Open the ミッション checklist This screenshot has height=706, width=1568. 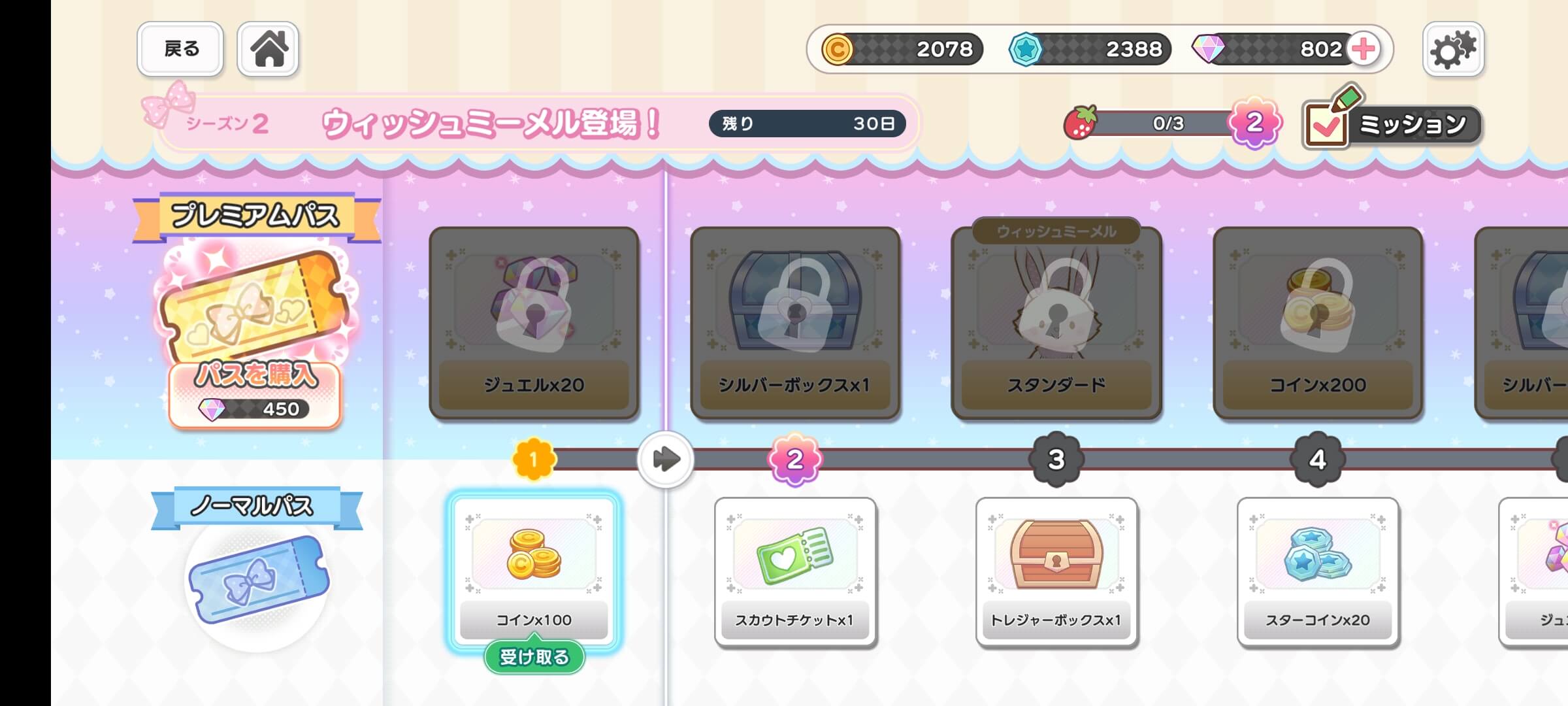point(1392,122)
